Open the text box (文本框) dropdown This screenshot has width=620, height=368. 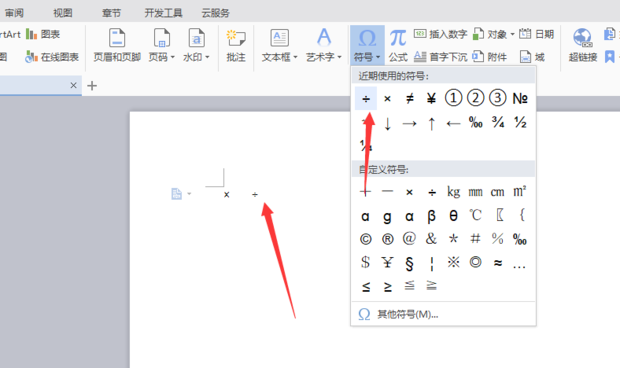click(x=280, y=46)
